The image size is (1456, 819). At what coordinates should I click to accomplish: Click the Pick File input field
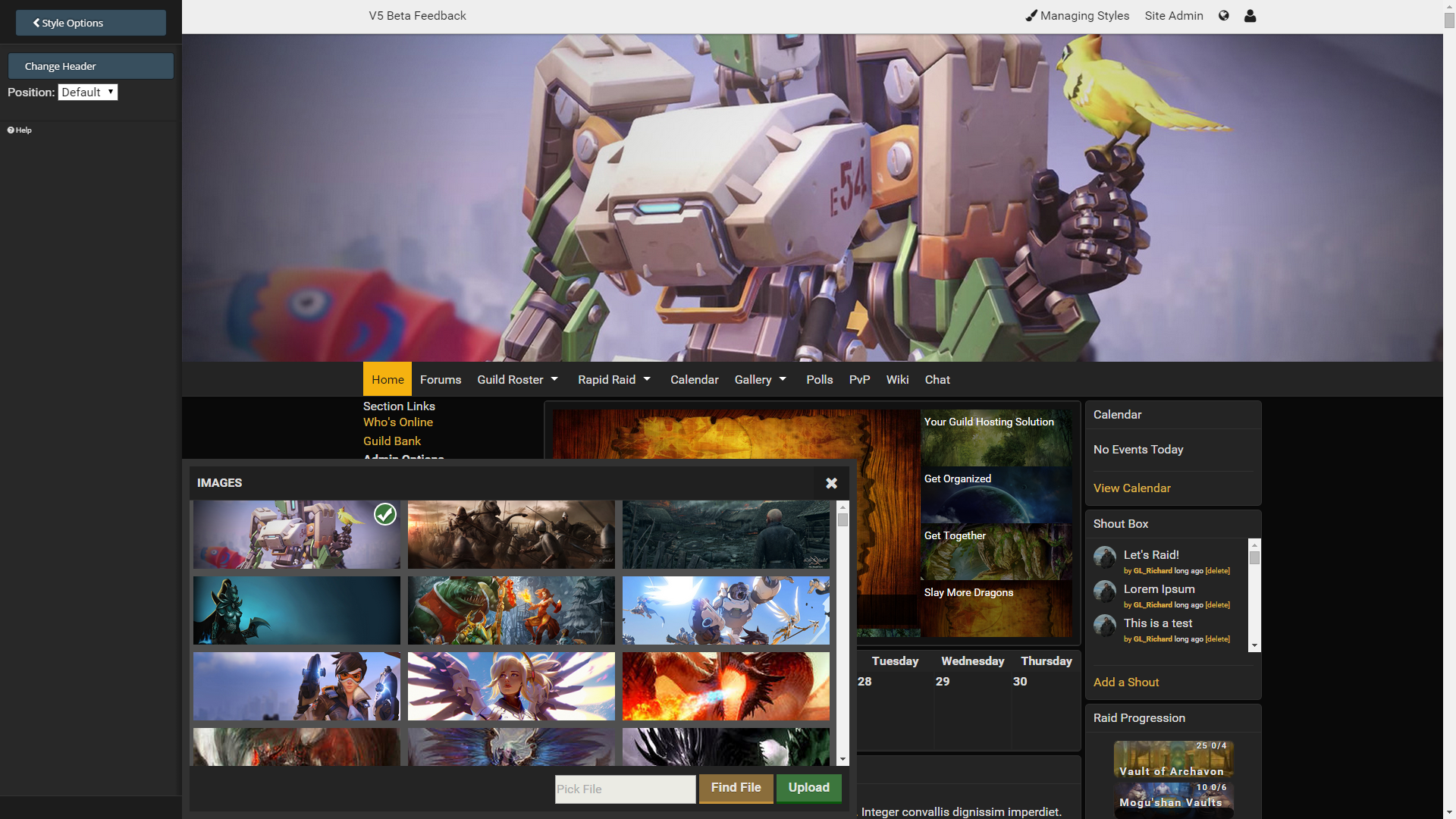pyautogui.click(x=625, y=789)
